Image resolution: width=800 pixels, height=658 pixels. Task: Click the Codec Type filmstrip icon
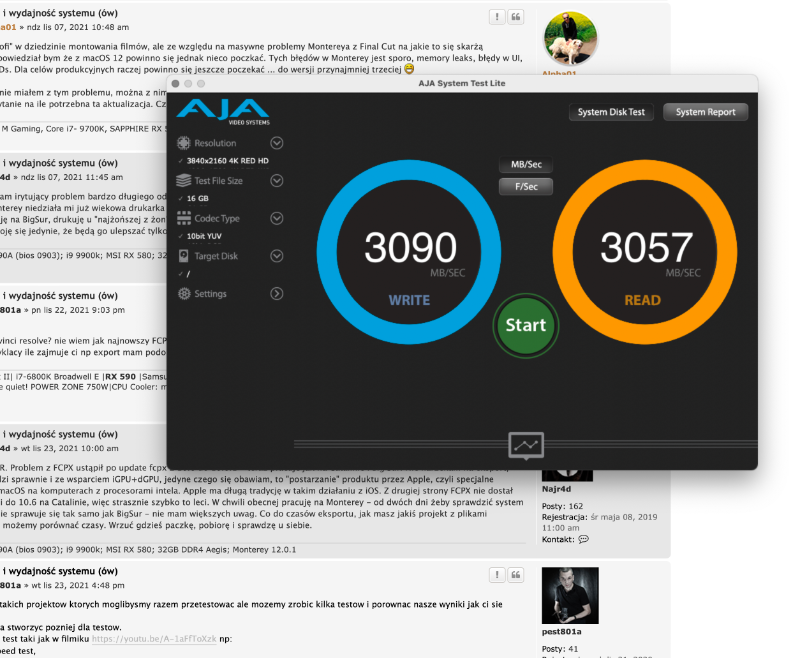coord(184,218)
